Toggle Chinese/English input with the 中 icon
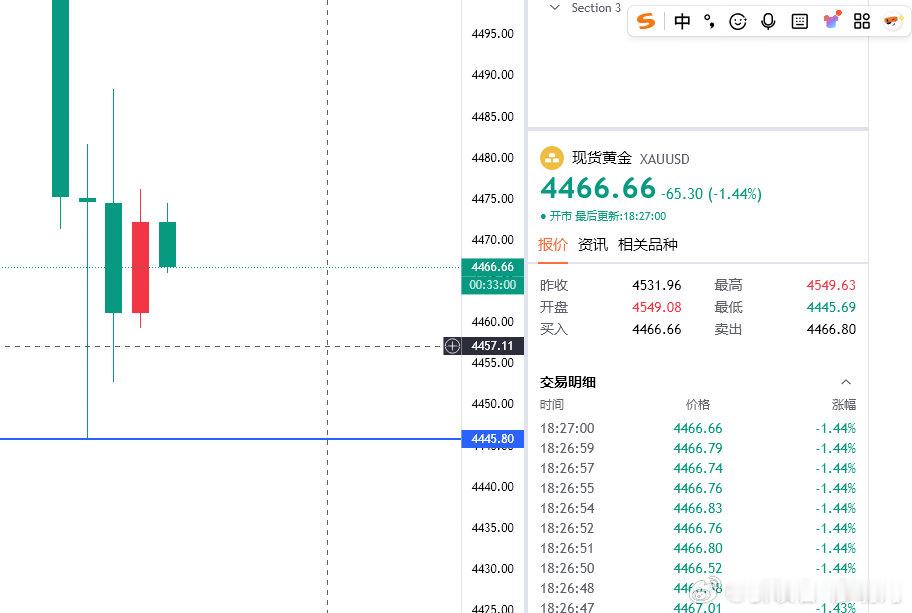This screenshot has width=912, height=613. (682, 21)
